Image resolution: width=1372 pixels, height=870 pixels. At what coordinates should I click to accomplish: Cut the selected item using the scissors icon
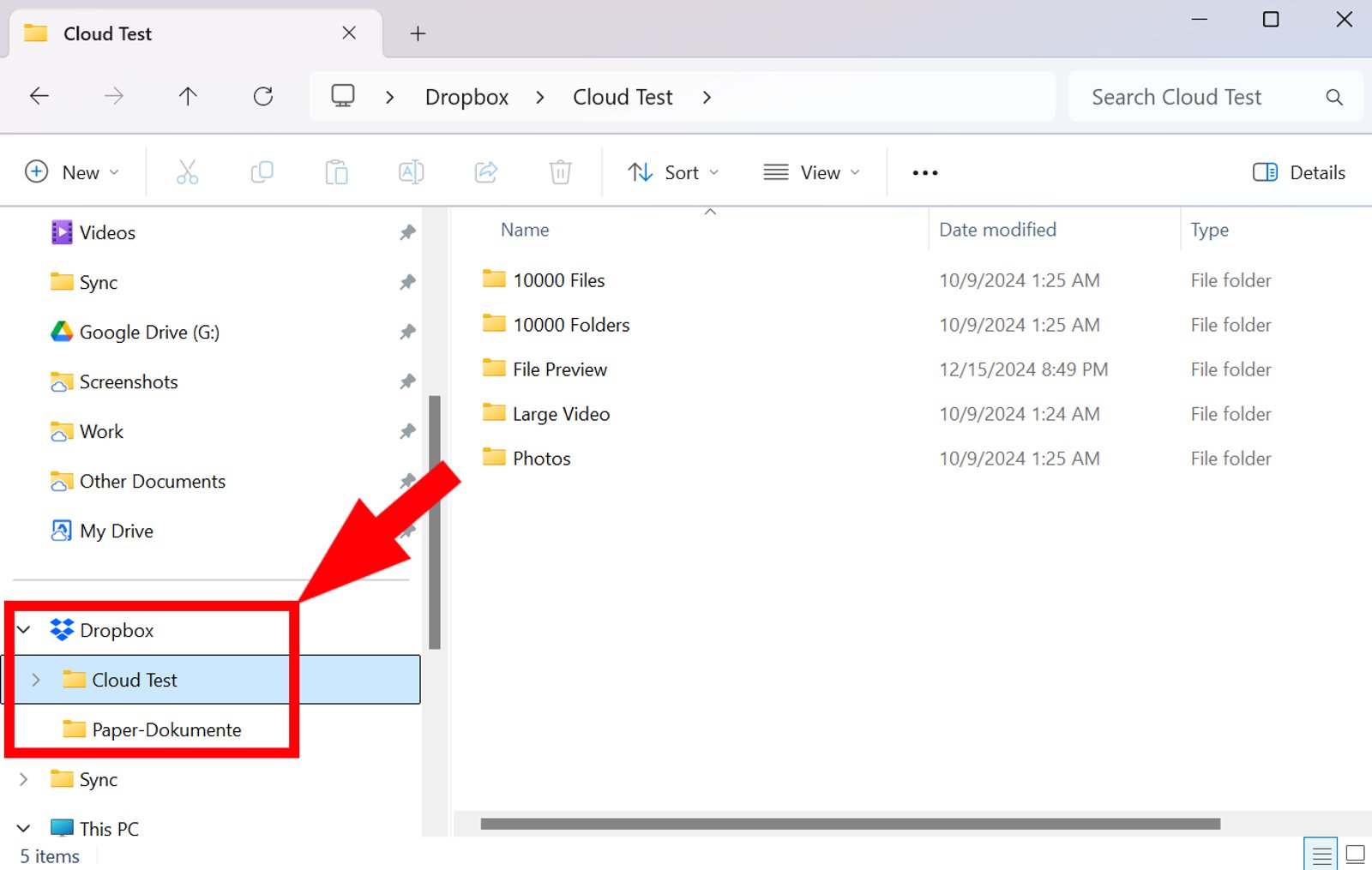pyautogui.click(x=188, y=171)
